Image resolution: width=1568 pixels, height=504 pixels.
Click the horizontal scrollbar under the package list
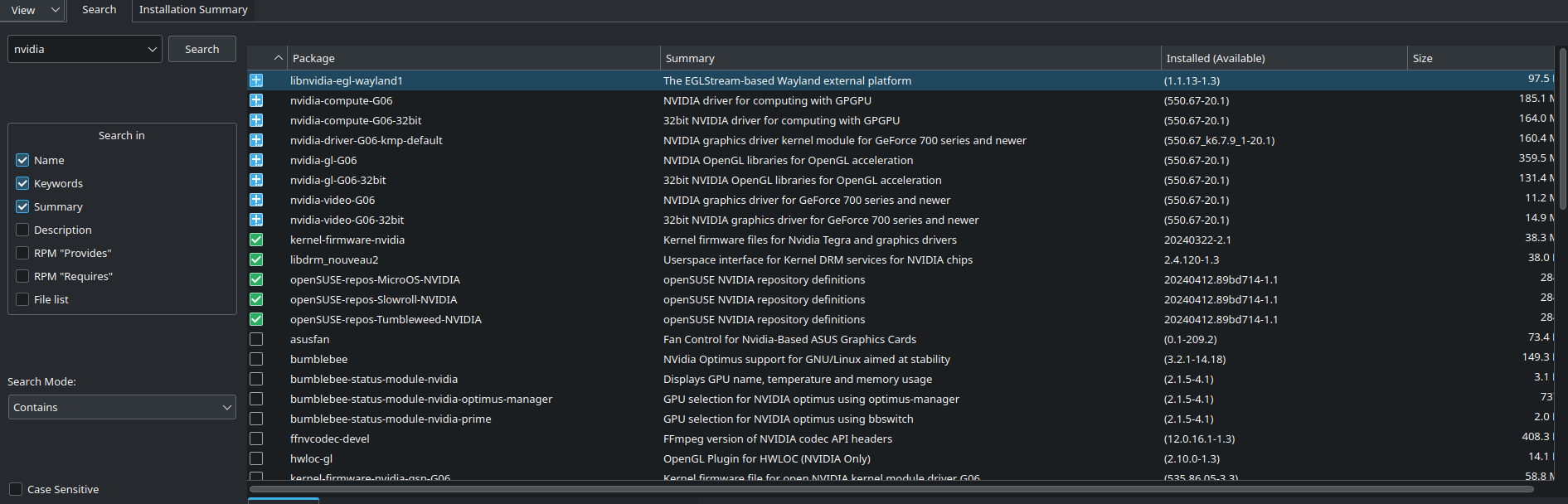891,489
